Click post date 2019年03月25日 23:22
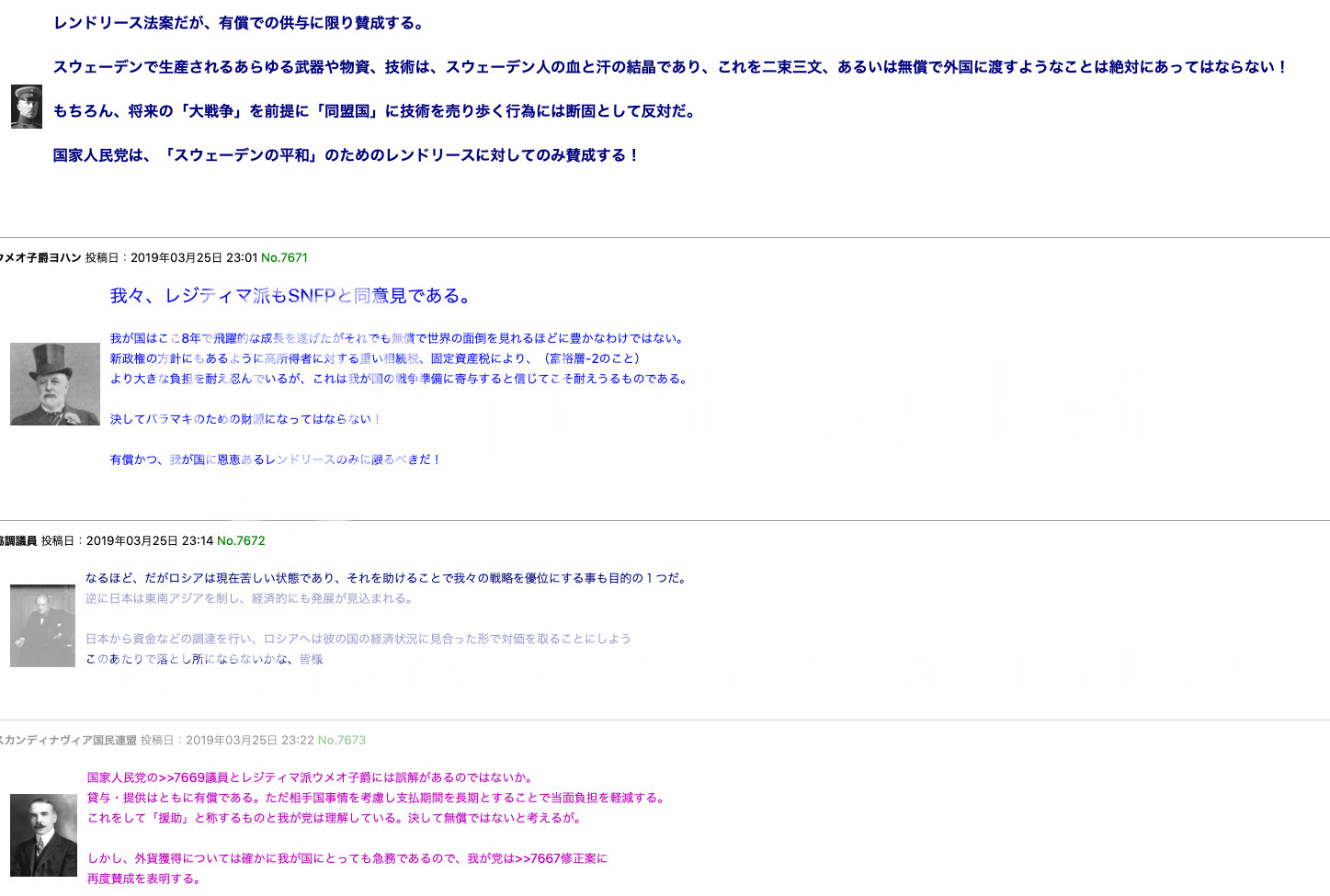Viewport: 1330px width, 896px height. [250, 741]
